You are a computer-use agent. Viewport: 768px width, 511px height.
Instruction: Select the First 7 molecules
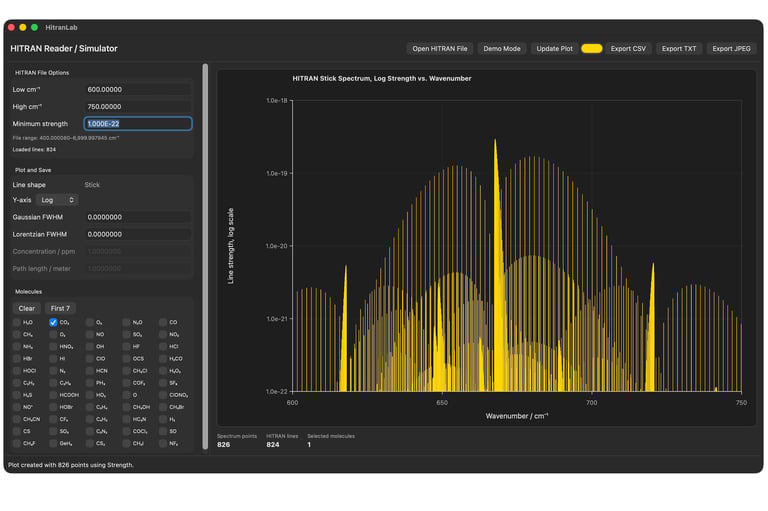[x=60, y=308]
